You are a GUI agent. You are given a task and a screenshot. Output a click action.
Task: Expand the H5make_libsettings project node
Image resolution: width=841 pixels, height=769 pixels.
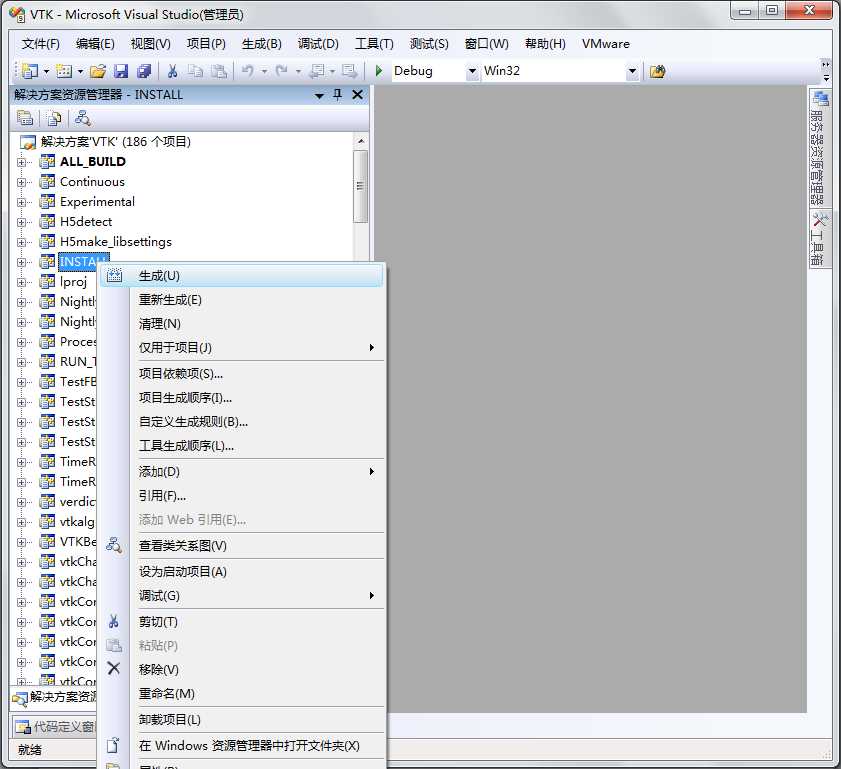point(21,242)
